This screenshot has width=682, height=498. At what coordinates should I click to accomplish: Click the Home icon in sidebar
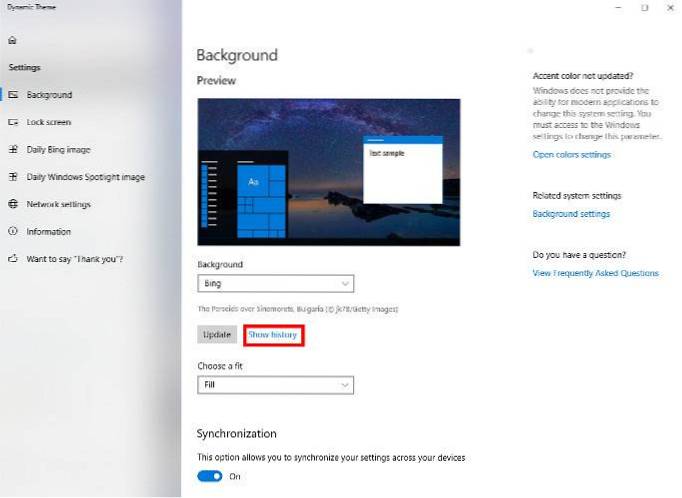pos(12,41)
